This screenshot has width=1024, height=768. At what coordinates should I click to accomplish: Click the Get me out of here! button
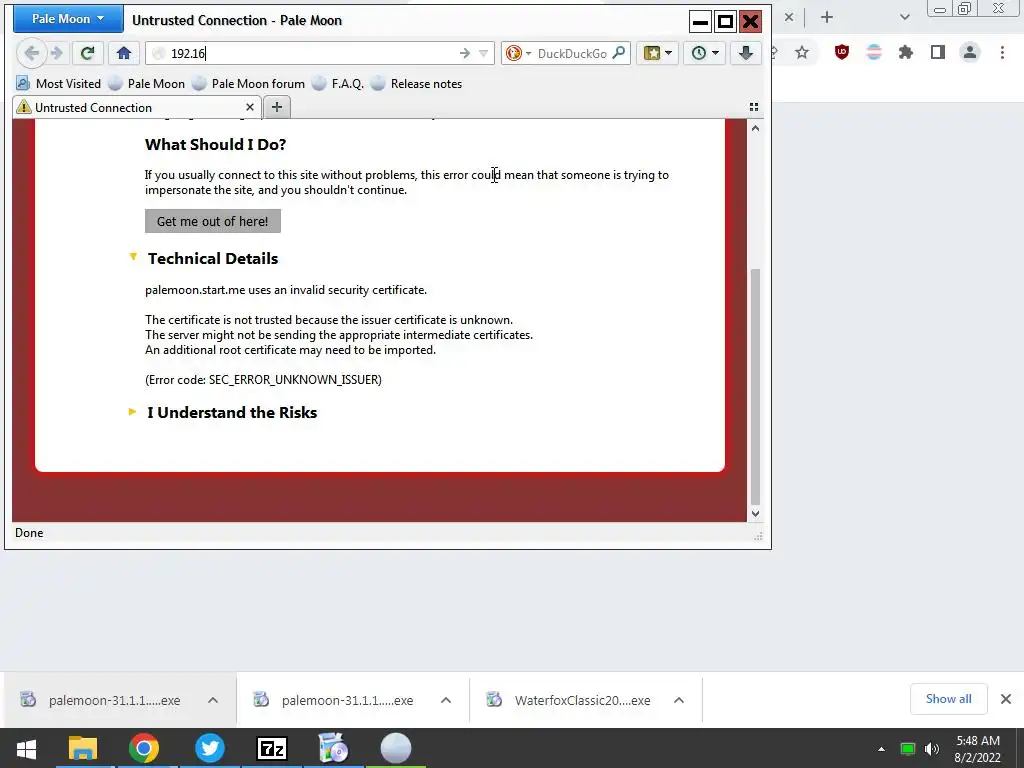pyautogui.click(x=213, y=221)
